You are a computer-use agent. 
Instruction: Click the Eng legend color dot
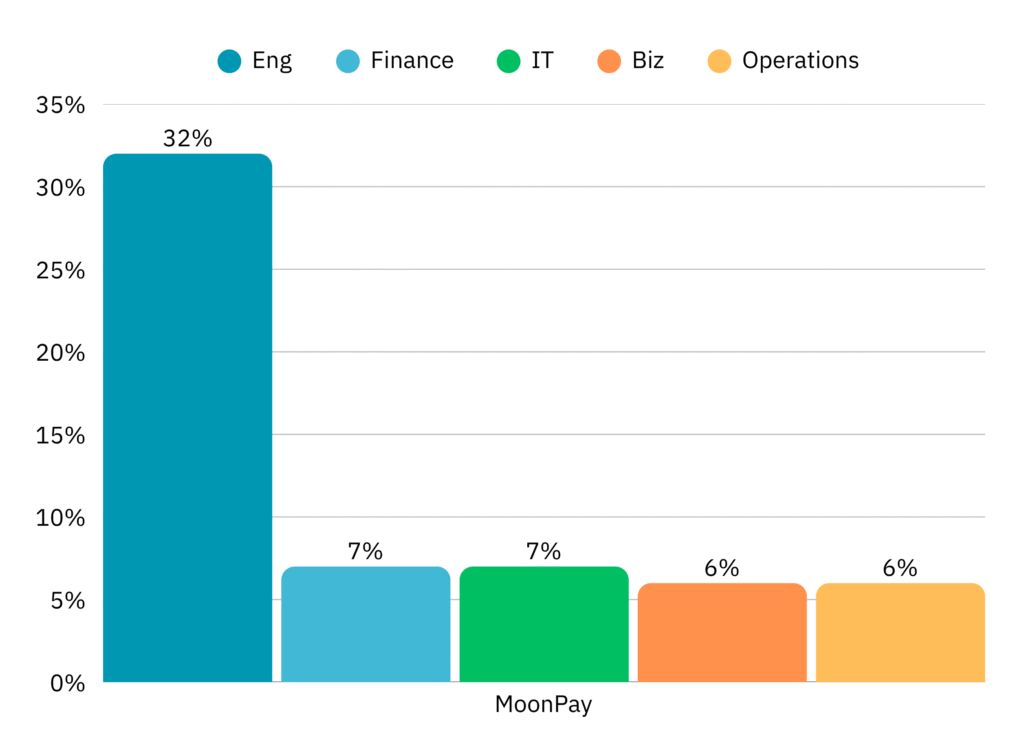(x=229, y=61)
